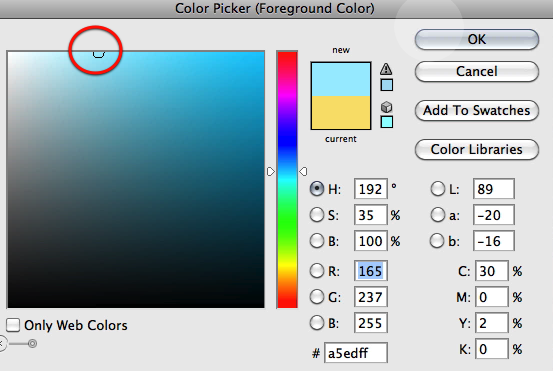Select the R red radio button
Screen dimensions: 553x371
coord(316,271)
